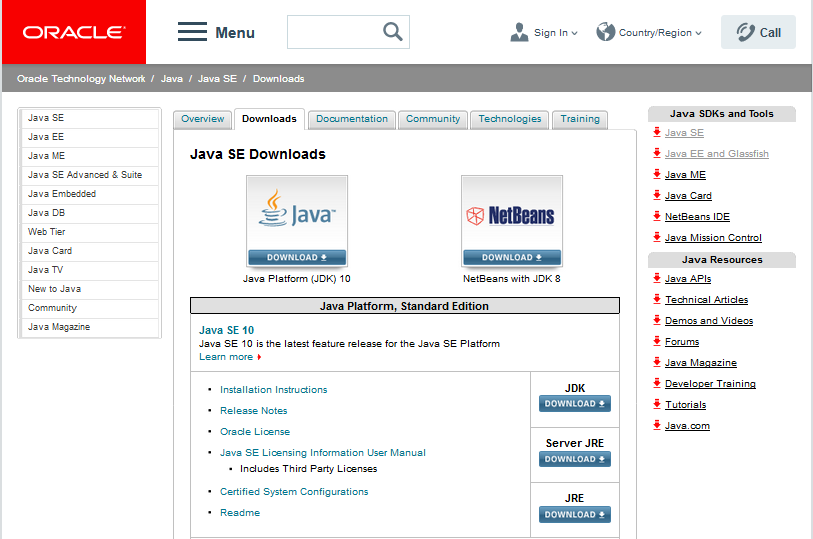
Task: Go to Java breadcrumb link
Action: [172, 79]
